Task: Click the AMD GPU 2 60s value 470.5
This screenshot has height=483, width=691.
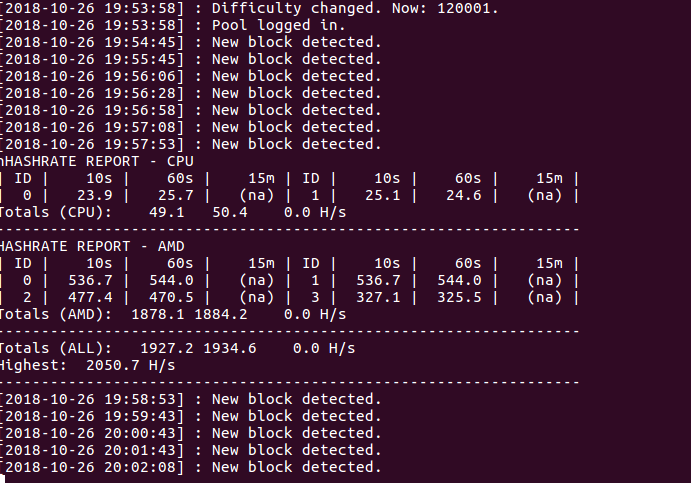Action: (x=171, y=297)
